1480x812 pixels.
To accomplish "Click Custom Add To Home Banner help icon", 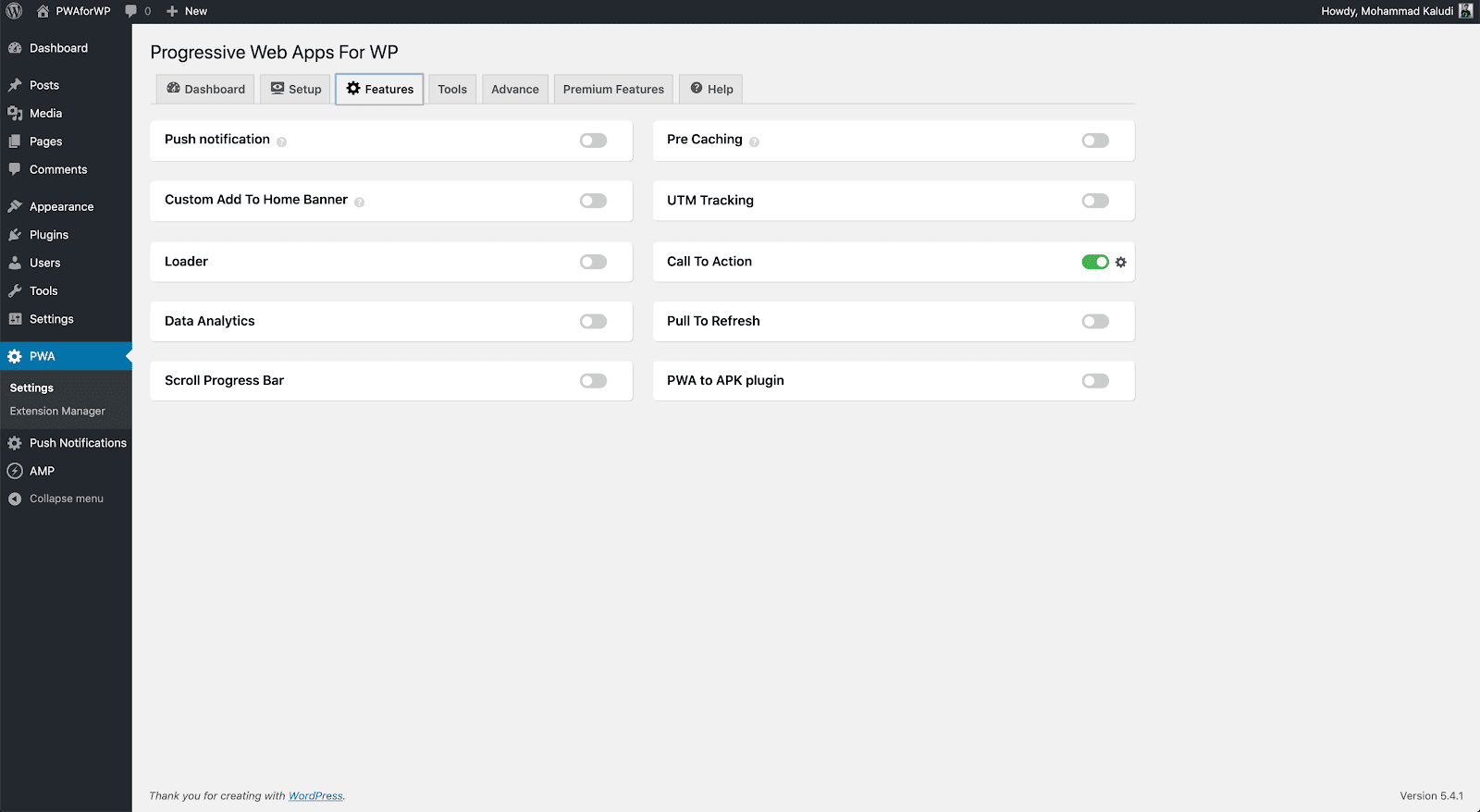I will [x=359, y=202].
